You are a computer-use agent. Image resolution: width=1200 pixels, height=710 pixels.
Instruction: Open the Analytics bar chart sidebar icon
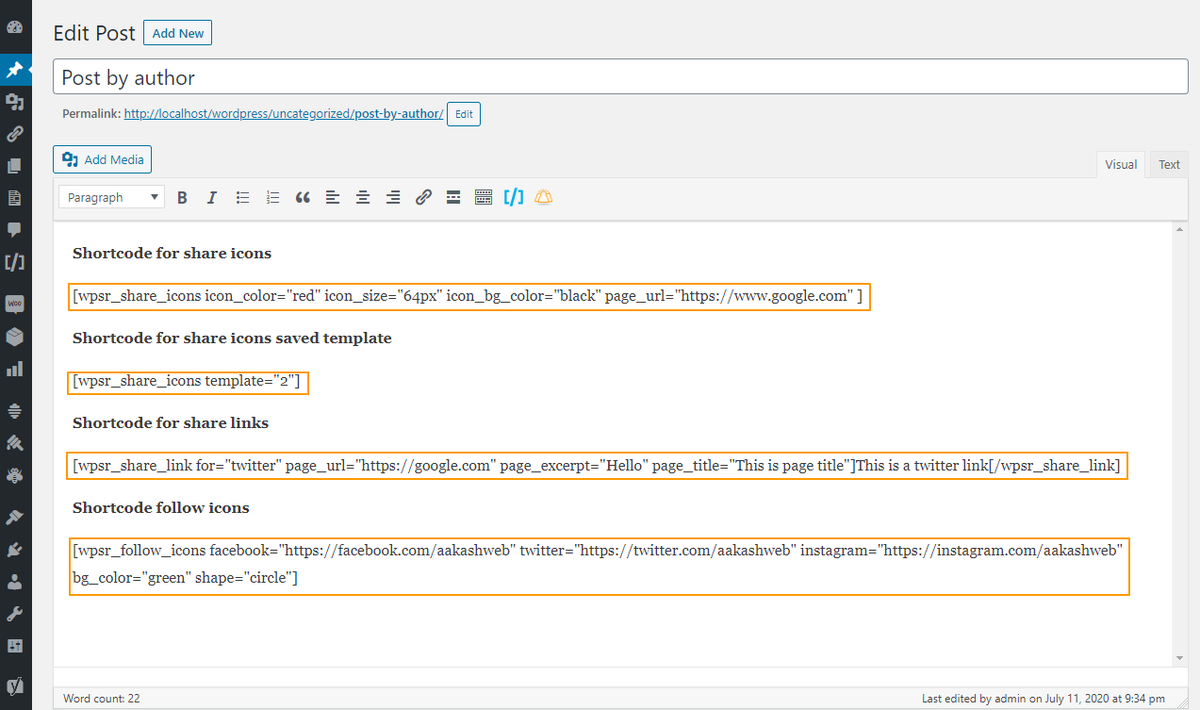[x=15, y=369]
